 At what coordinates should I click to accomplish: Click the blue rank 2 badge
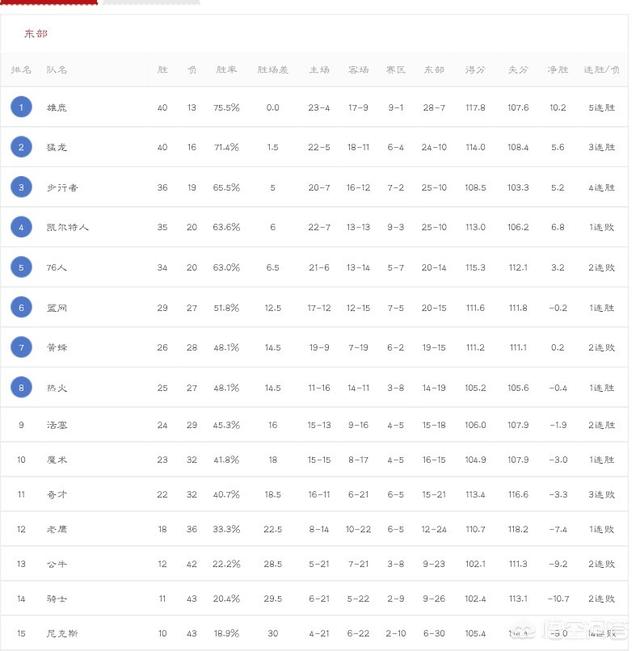pos(21,147)
